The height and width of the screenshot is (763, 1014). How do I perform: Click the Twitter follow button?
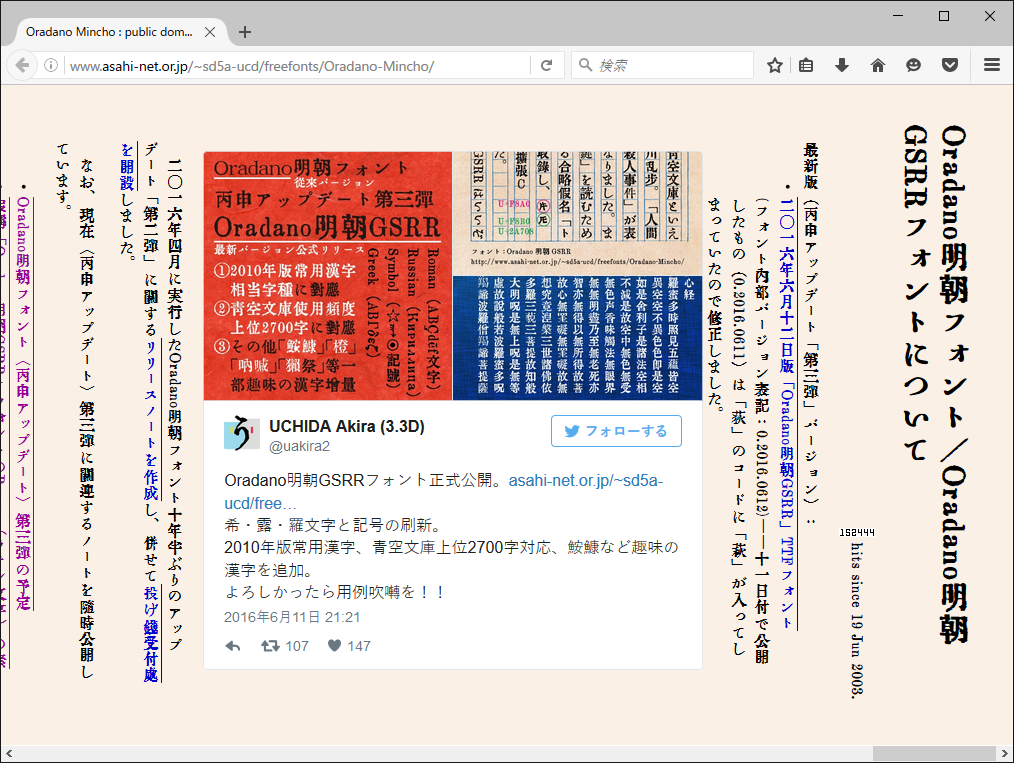(616, 431)
